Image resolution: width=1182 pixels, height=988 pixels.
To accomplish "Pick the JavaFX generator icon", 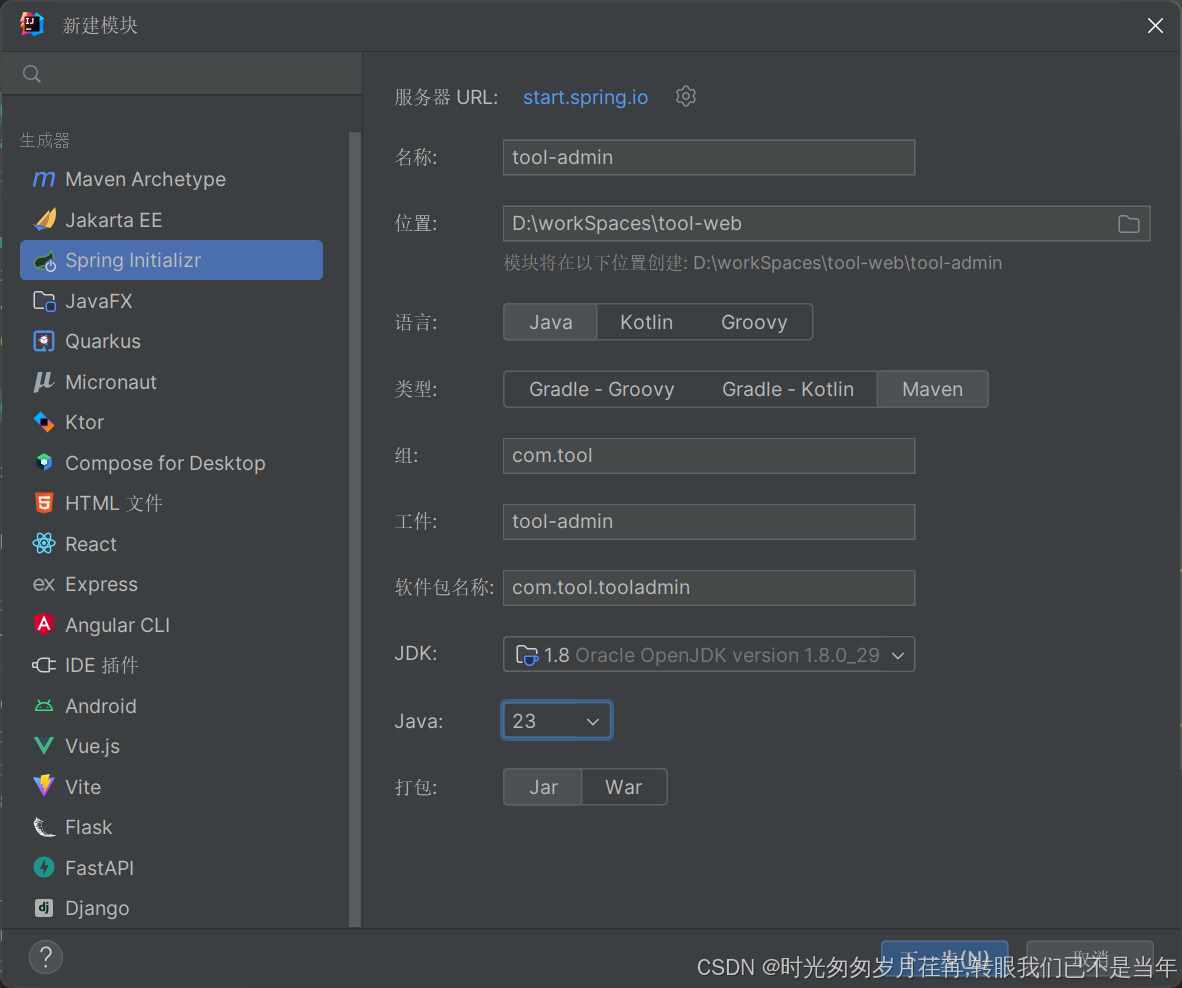I will tap(44, 301).
